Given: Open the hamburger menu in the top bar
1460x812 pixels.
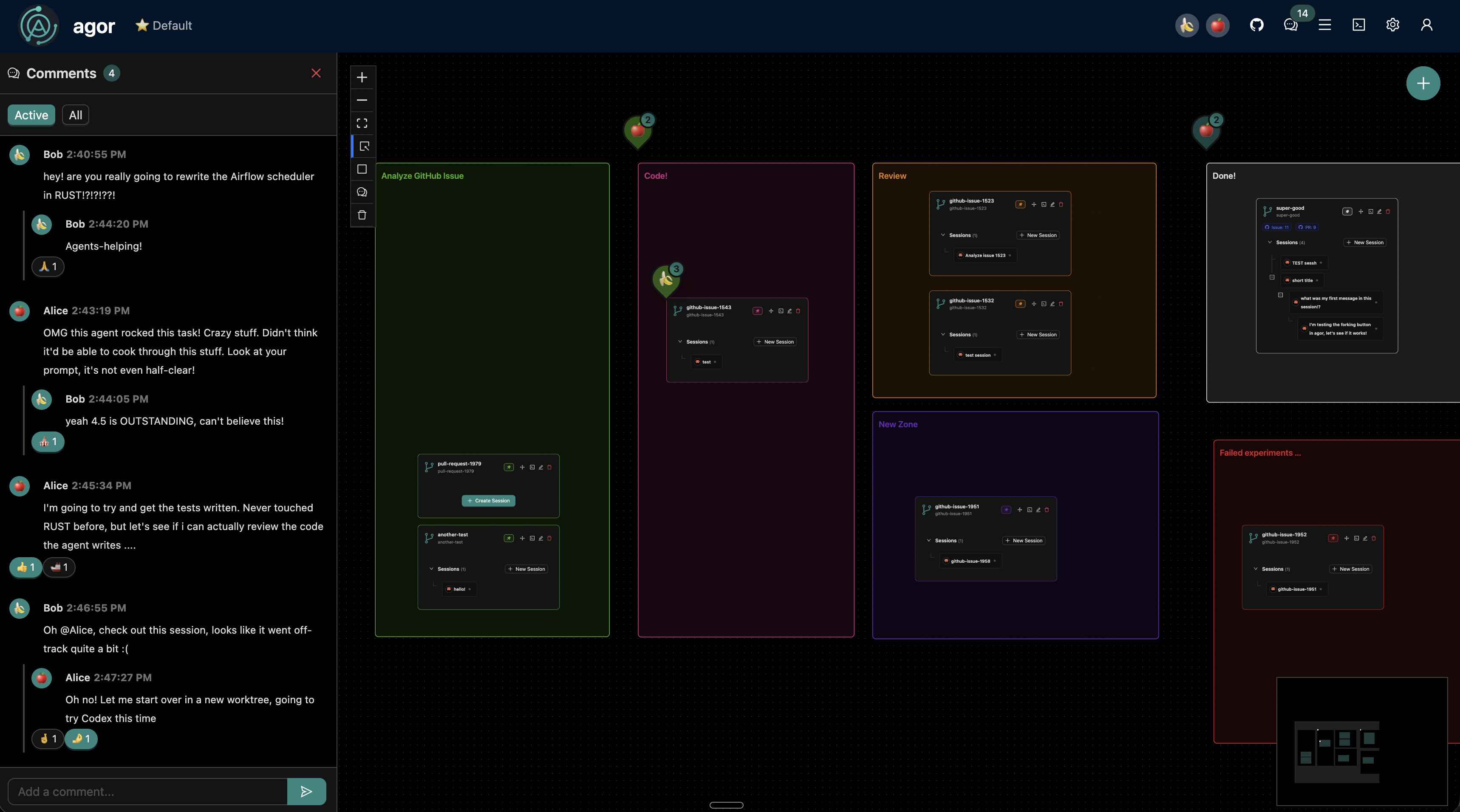Looking at the screenshot, I should [1324, 25].
